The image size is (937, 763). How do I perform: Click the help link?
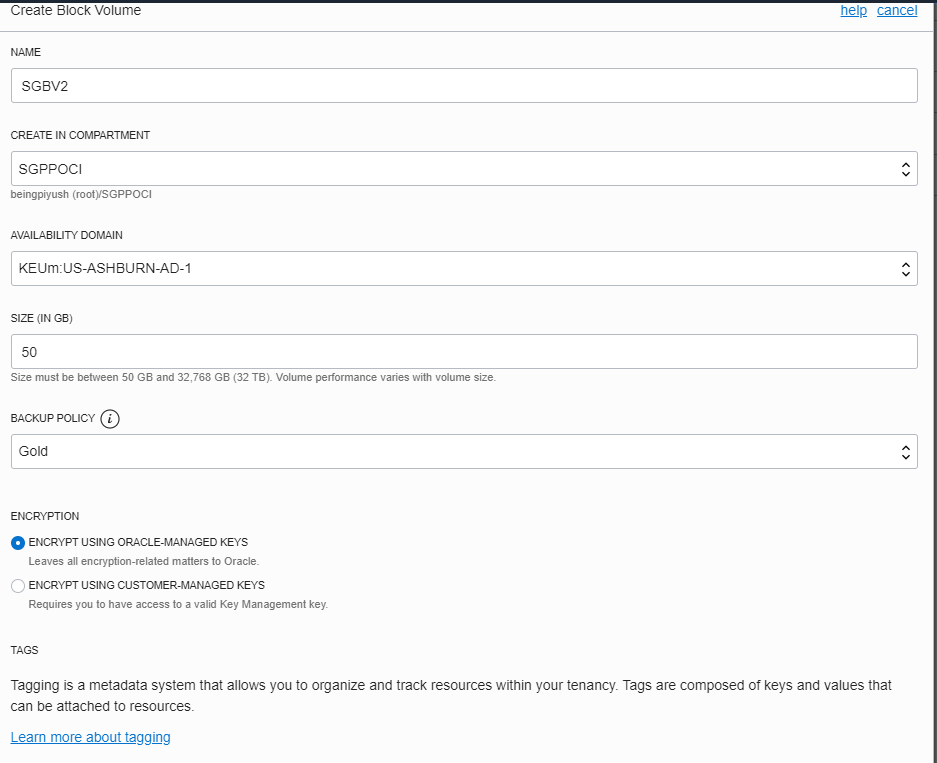(853, 10)
